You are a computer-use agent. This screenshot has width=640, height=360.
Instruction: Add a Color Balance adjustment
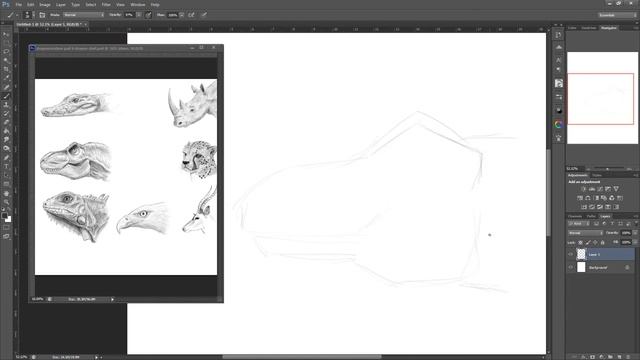[588, 198]
